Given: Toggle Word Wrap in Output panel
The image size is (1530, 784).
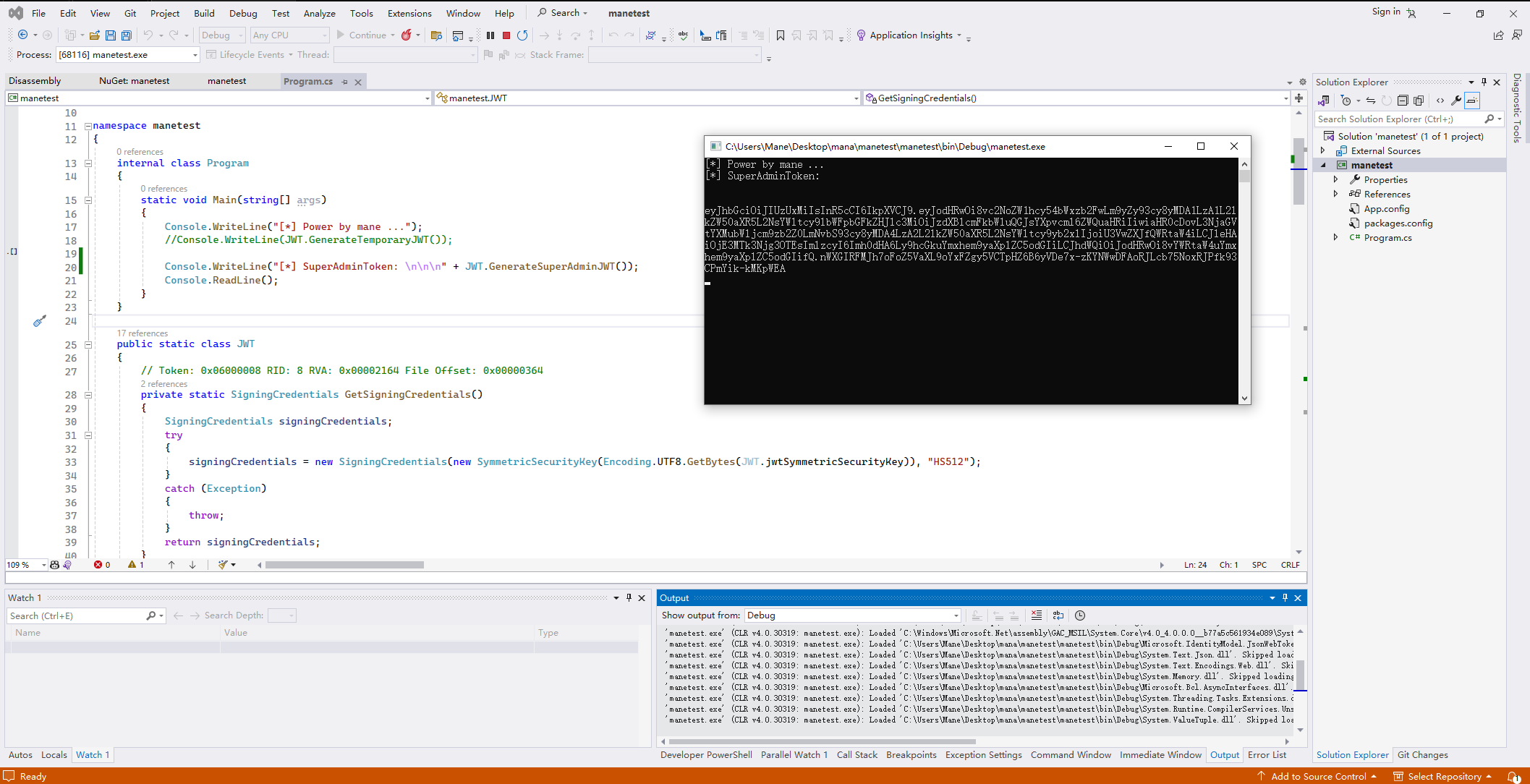Looking at the screenshot, I should click(1058, 615).
